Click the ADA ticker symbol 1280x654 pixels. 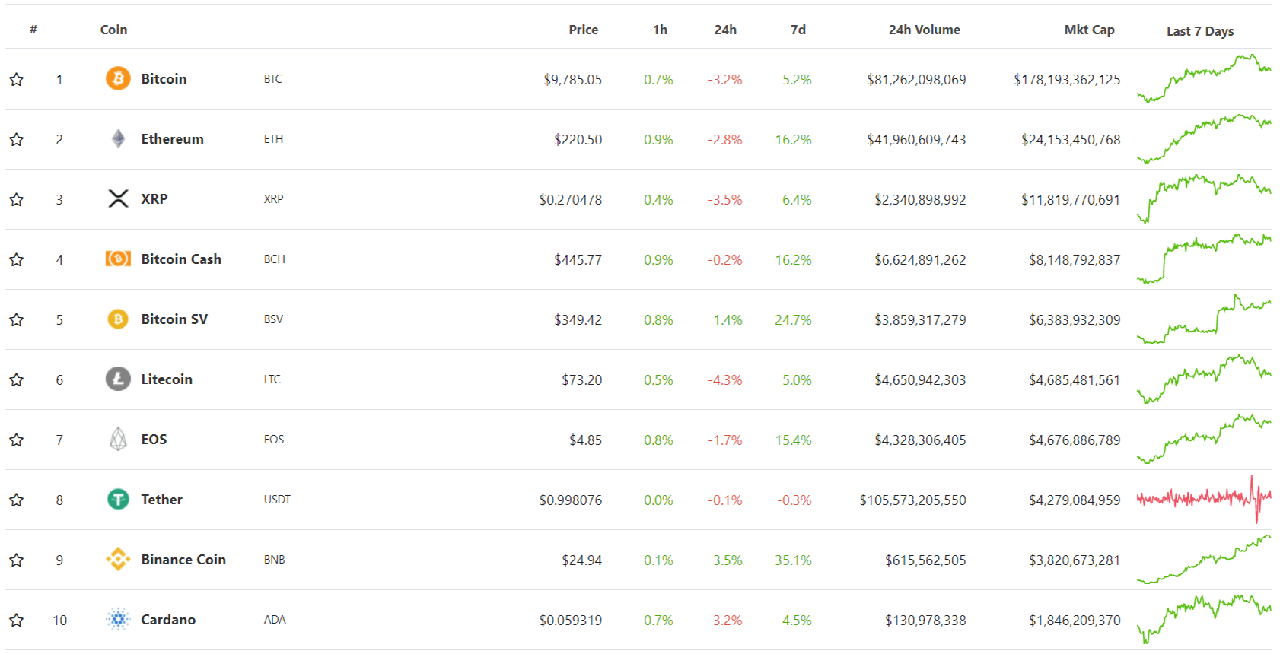coord(274,619)
